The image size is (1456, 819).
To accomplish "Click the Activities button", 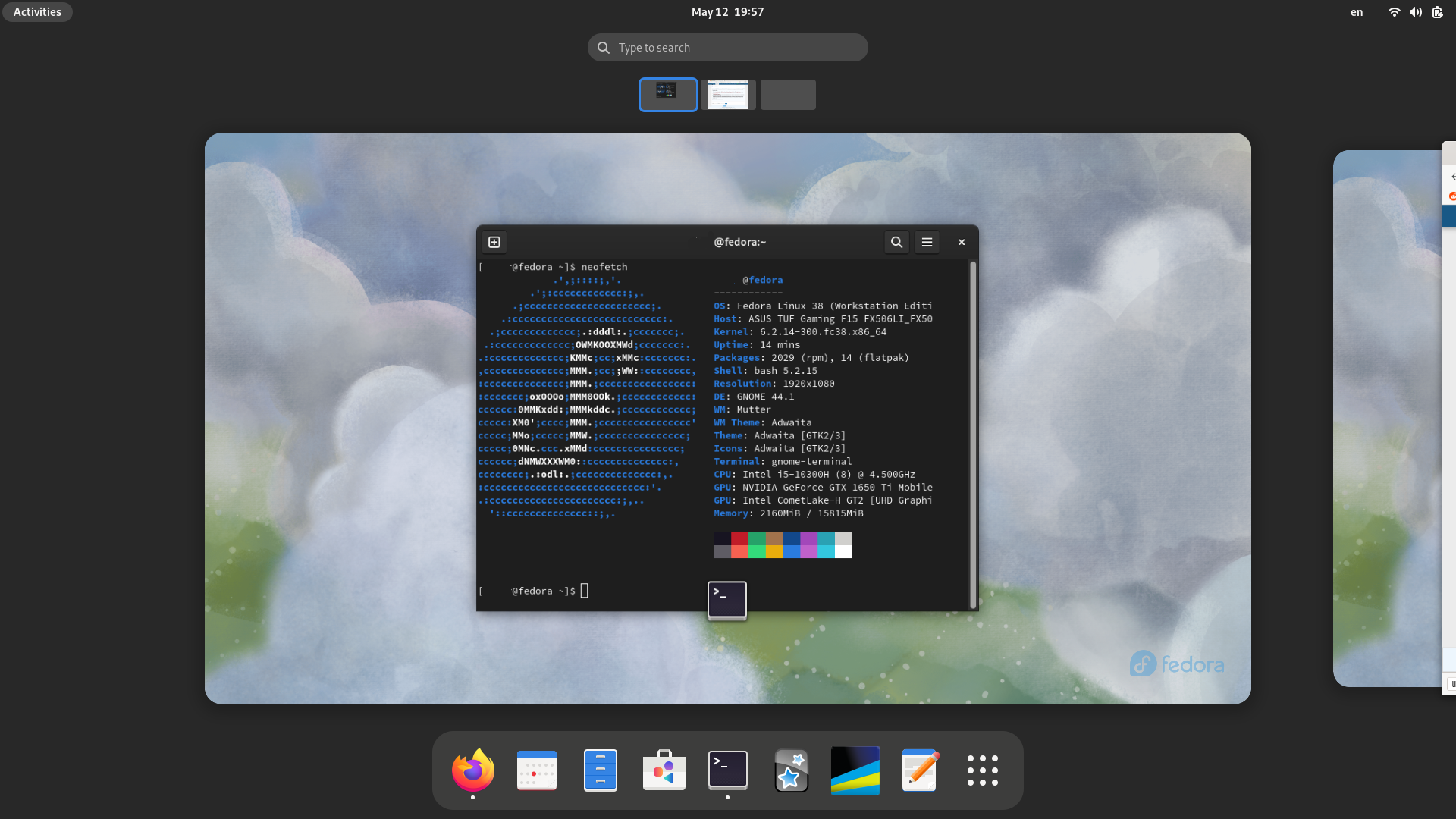I will tap(37, 12).
